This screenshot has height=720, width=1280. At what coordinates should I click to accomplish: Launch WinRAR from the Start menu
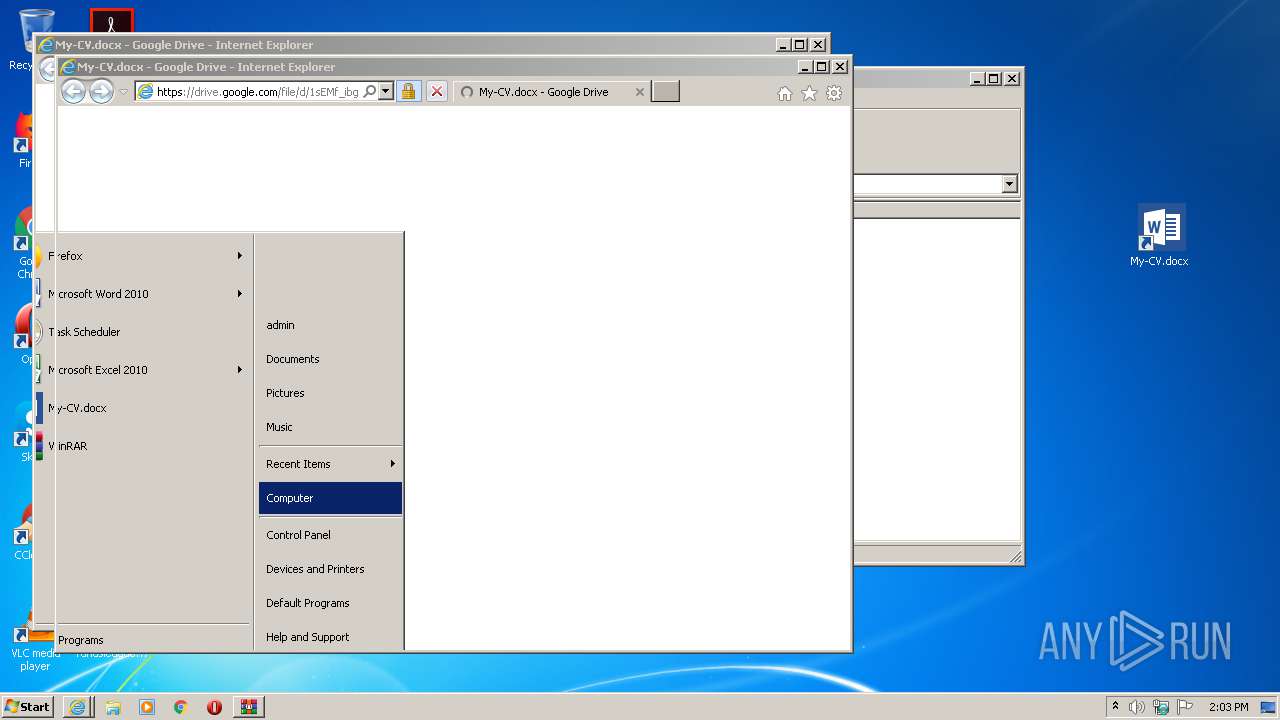(x=143, y=446)
